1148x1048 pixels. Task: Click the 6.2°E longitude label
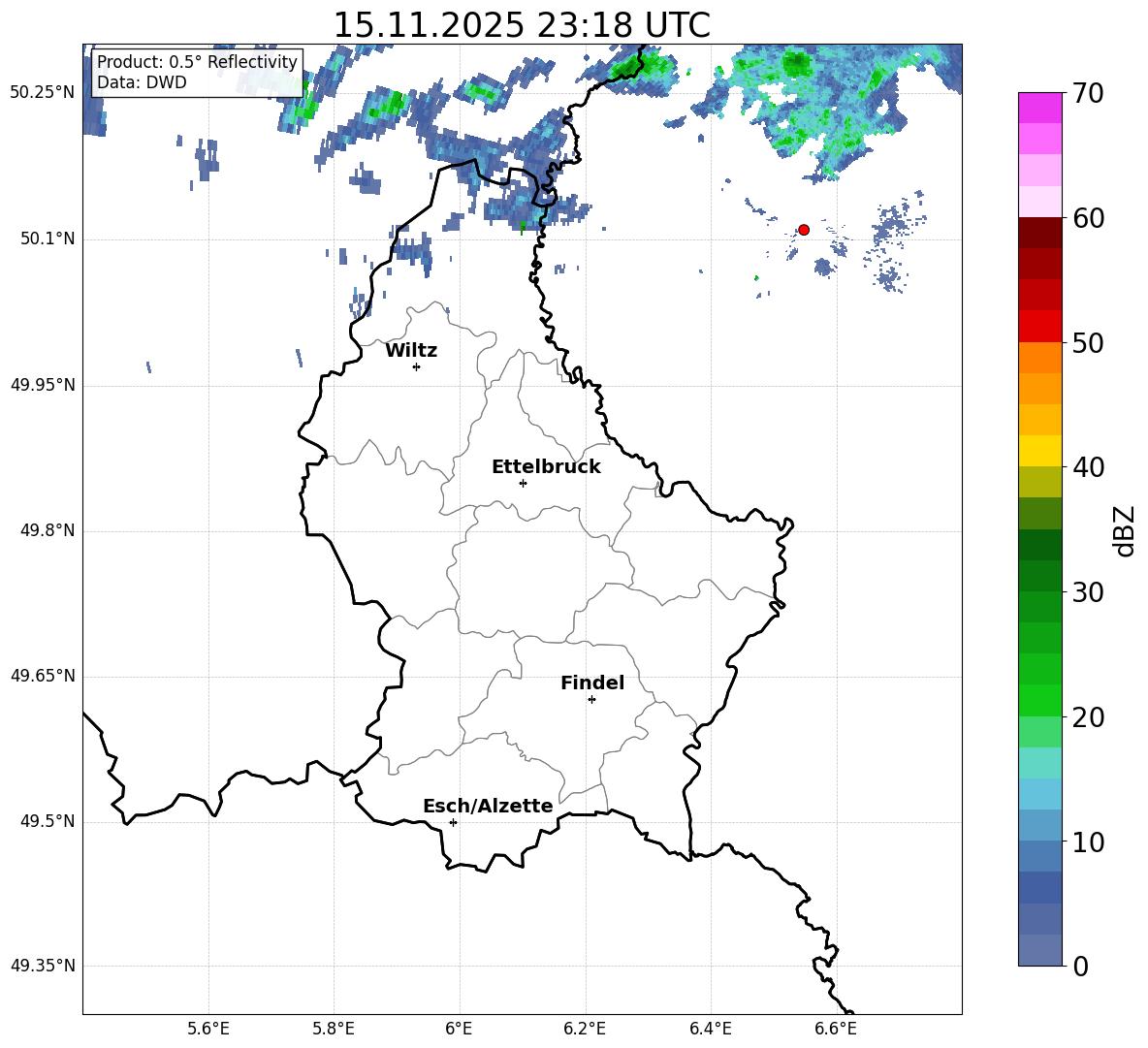tap(585, 1029)
